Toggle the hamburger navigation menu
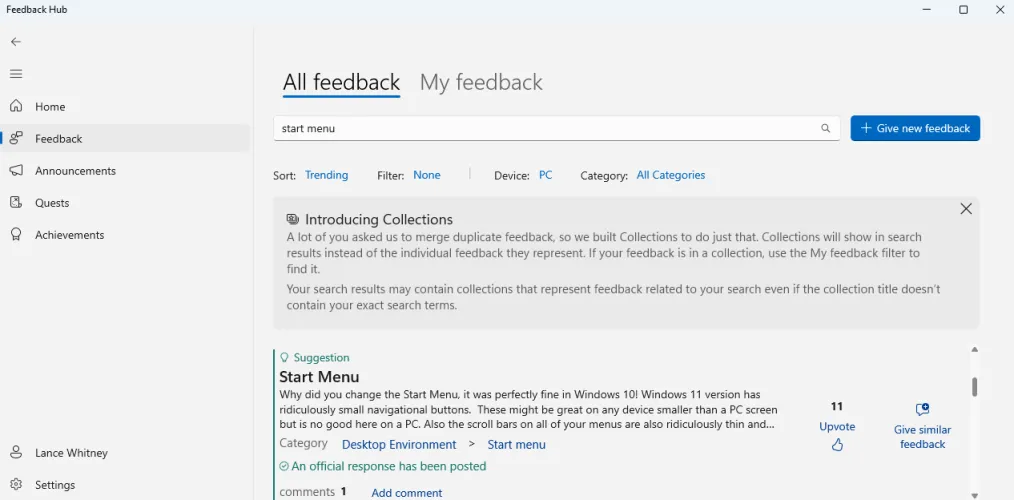The image size is (1014, 500). point(16,74)
